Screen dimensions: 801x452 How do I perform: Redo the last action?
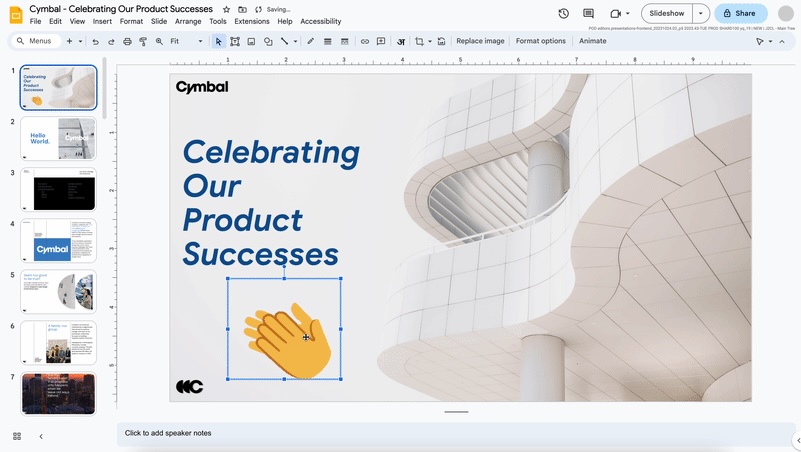pos(111,41)
